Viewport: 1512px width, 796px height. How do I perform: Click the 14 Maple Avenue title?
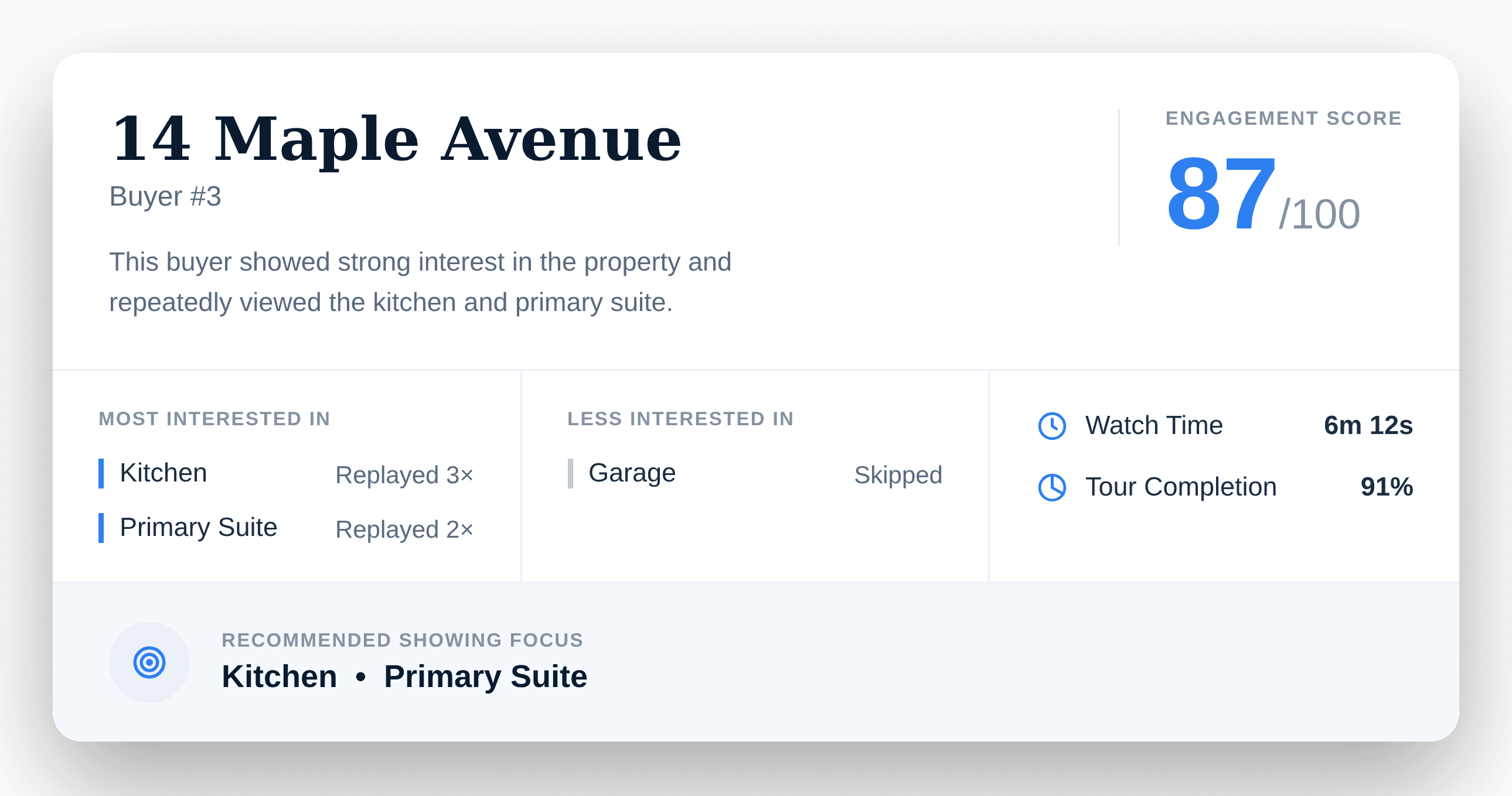[x=396, y=139]
